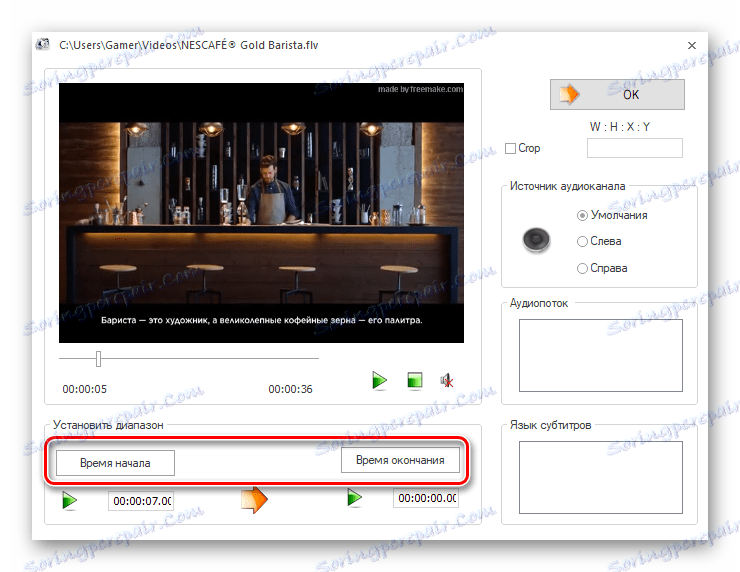Focus the W:H:X:Y crop input field
Image resolution: width=740 pixels, height=572 pixels.
[634, 148]
